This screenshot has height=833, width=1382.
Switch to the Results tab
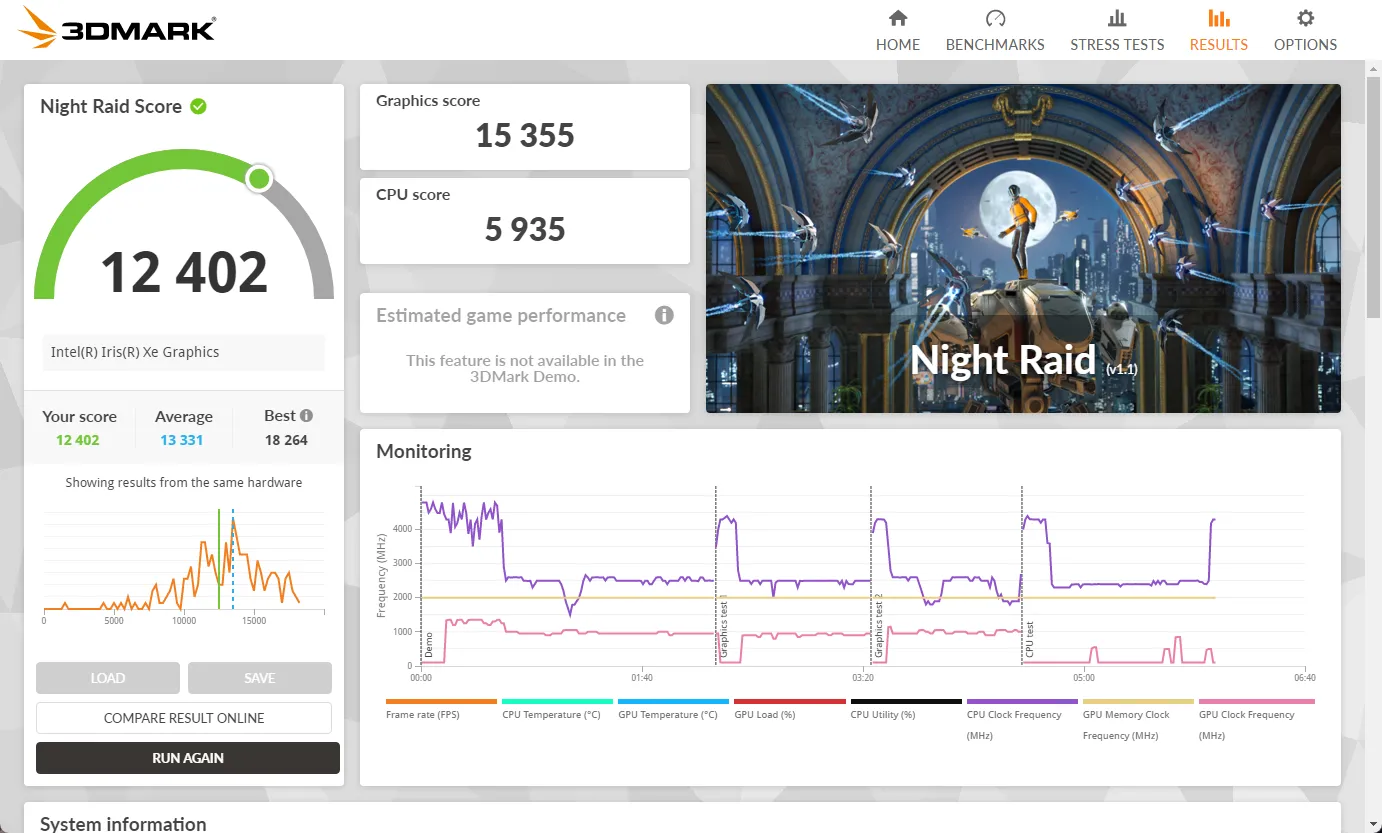[1218, 30]
